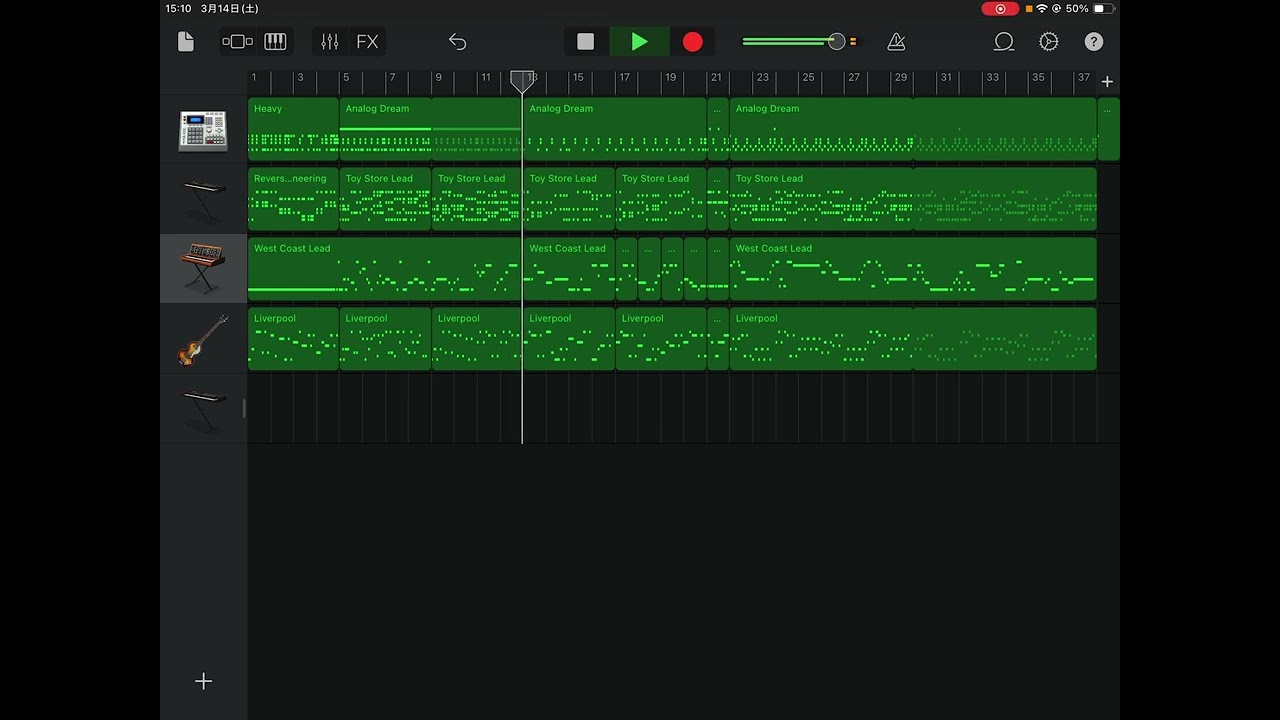1280x720 pixels.
Task: Select Analog Dream region starting at bar 13
Action: coord(614,129)
